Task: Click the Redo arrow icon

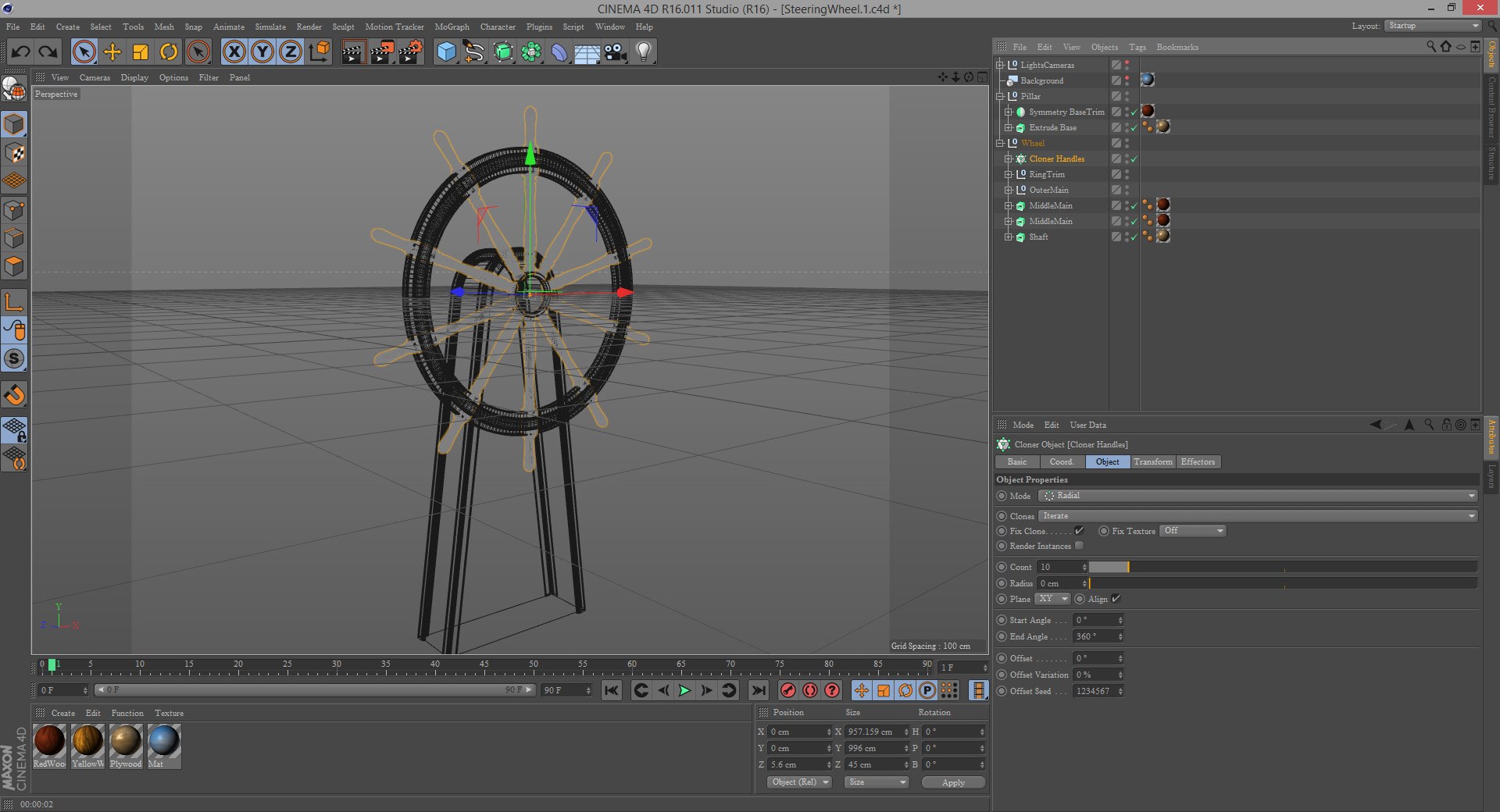Action: [x=48, y=52]
